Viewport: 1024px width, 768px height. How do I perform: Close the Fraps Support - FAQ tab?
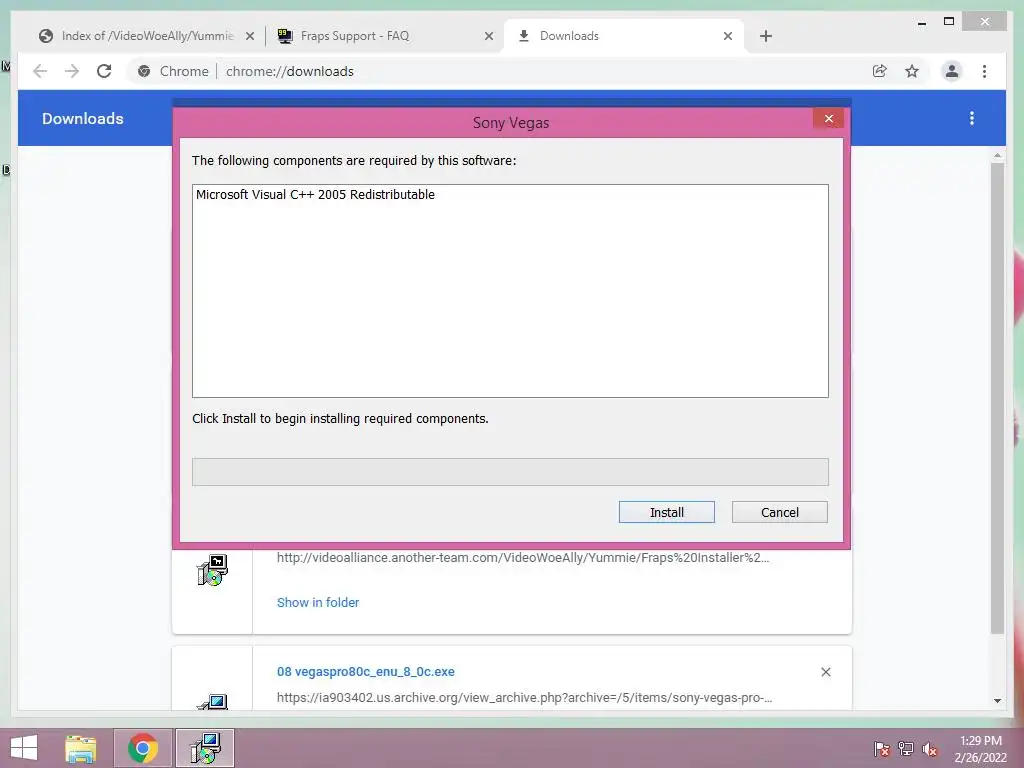coord(488,37)
